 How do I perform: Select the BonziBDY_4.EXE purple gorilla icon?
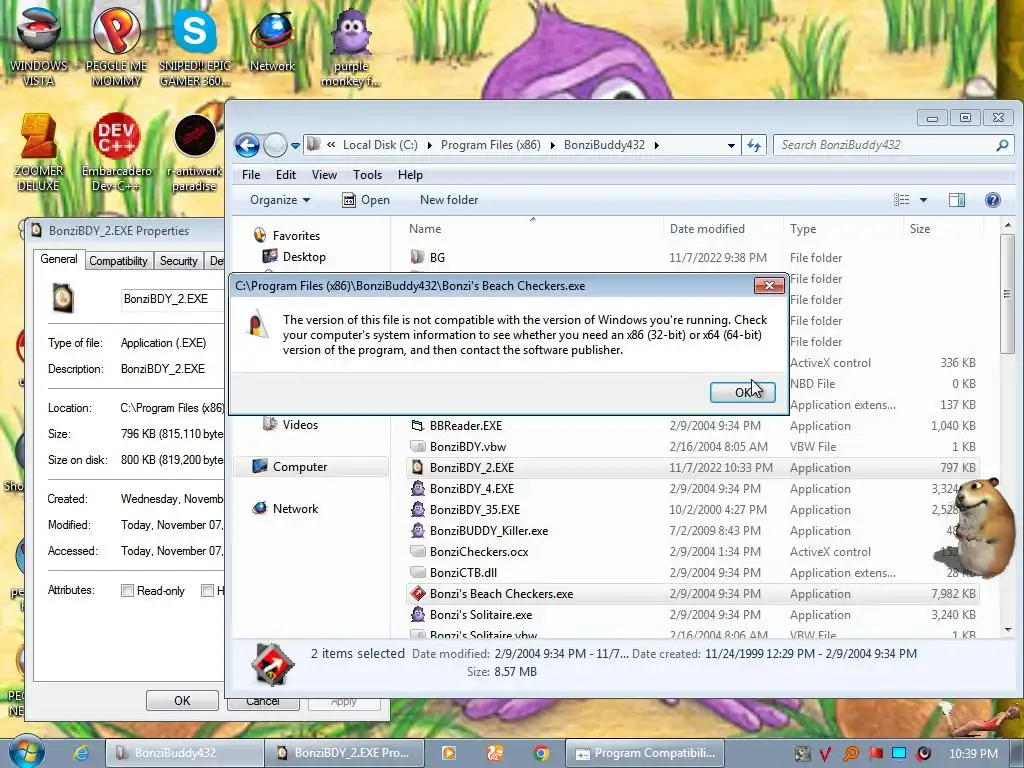pos(417,488)
